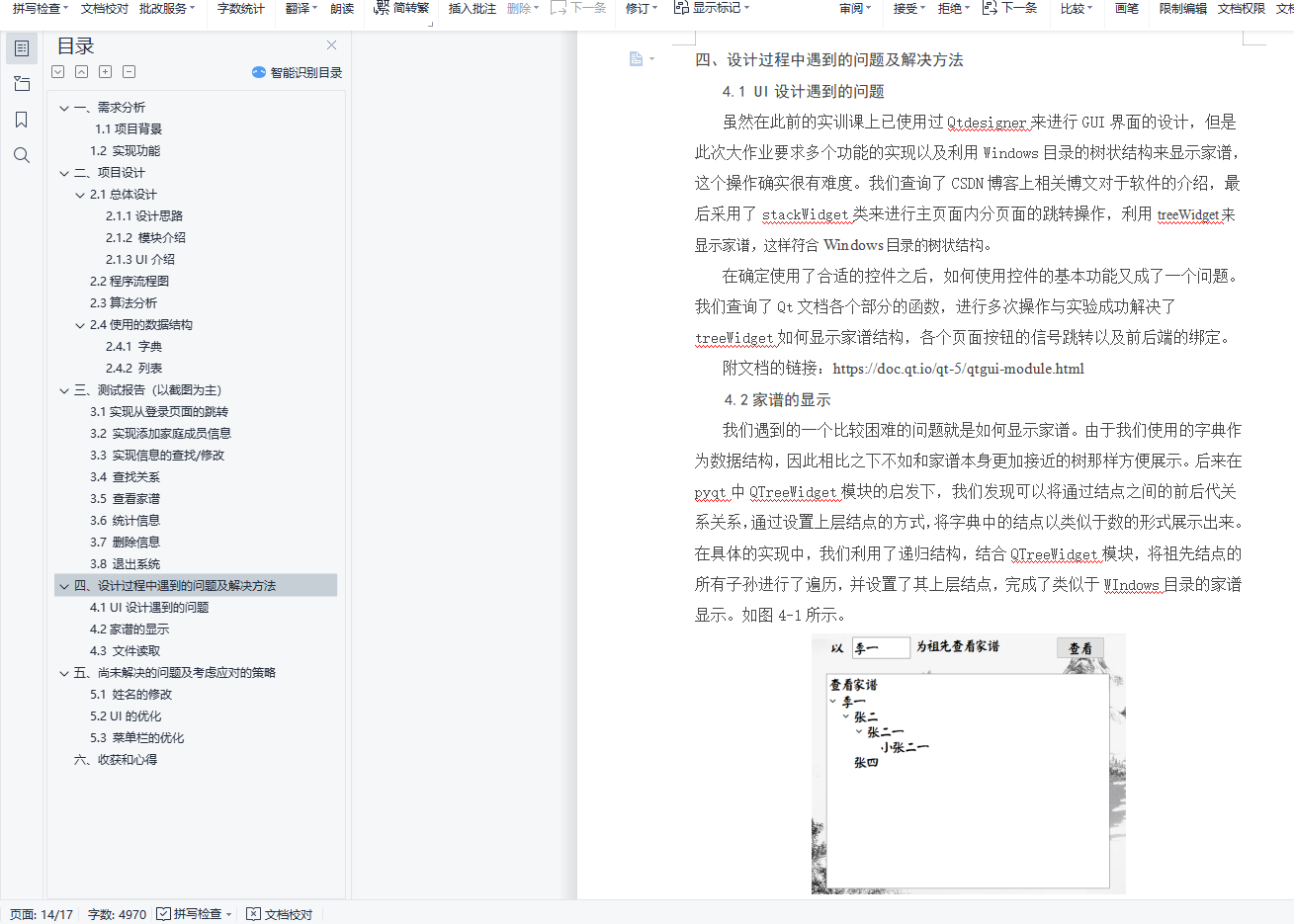Click the plus box icon under 目录 title
Image resolution: width=1294 pixels, height=924 pixels.
coord(106,72)
